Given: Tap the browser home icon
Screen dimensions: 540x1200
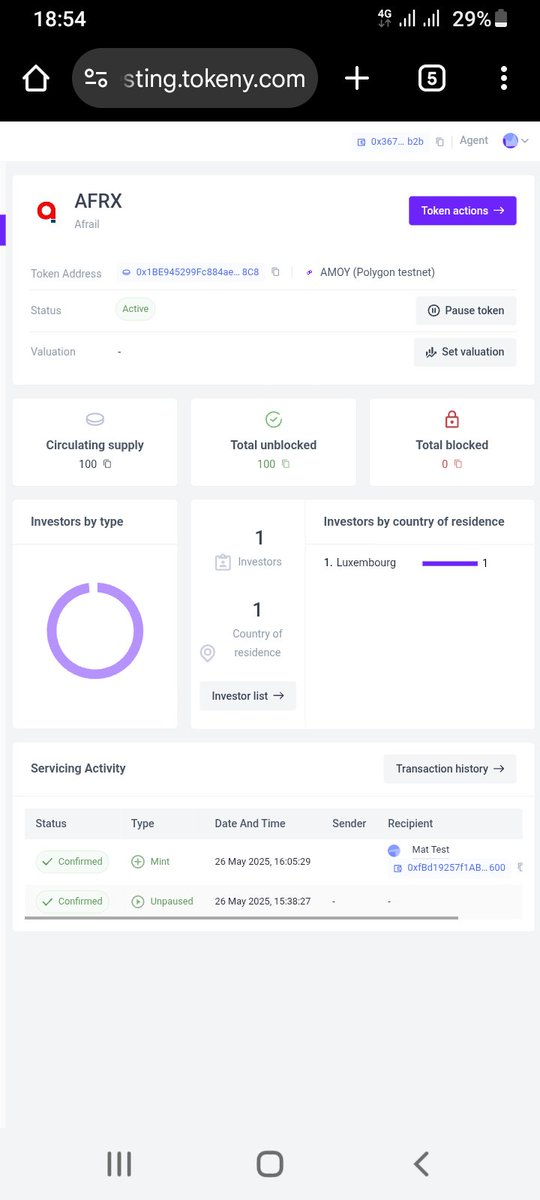Looking at the screenshot, I should point(36,78).
